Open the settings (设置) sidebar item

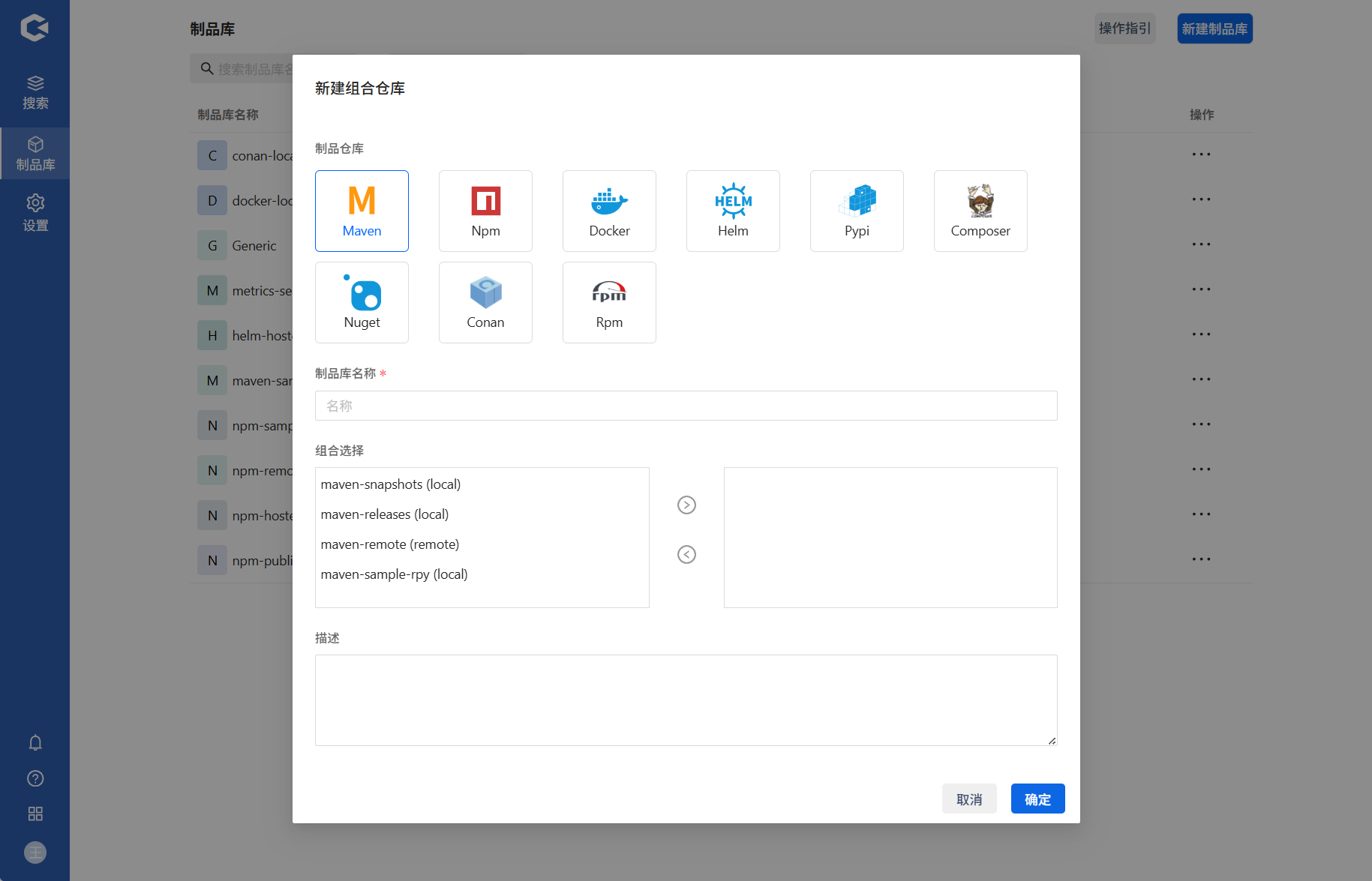35,213
